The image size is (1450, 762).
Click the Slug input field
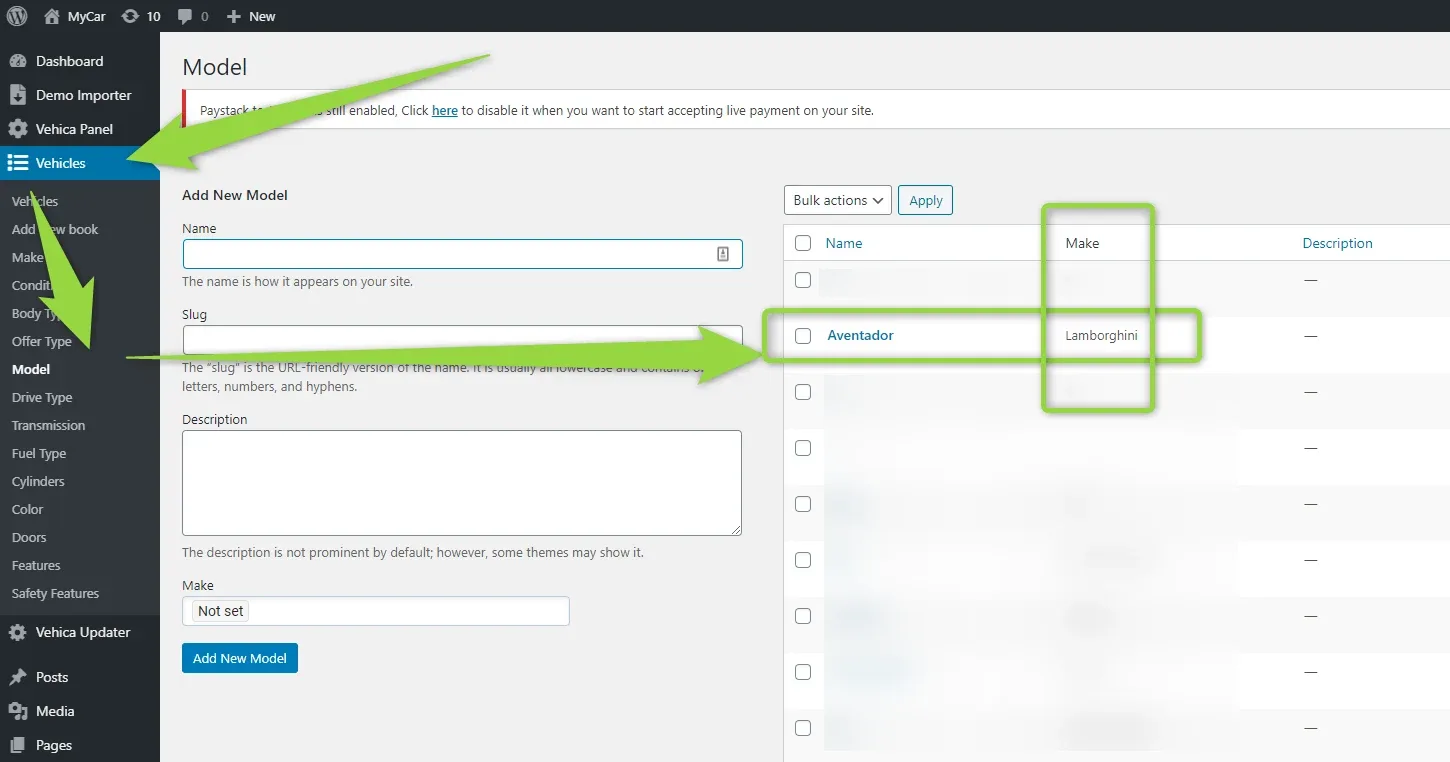[x=462, y=340]
